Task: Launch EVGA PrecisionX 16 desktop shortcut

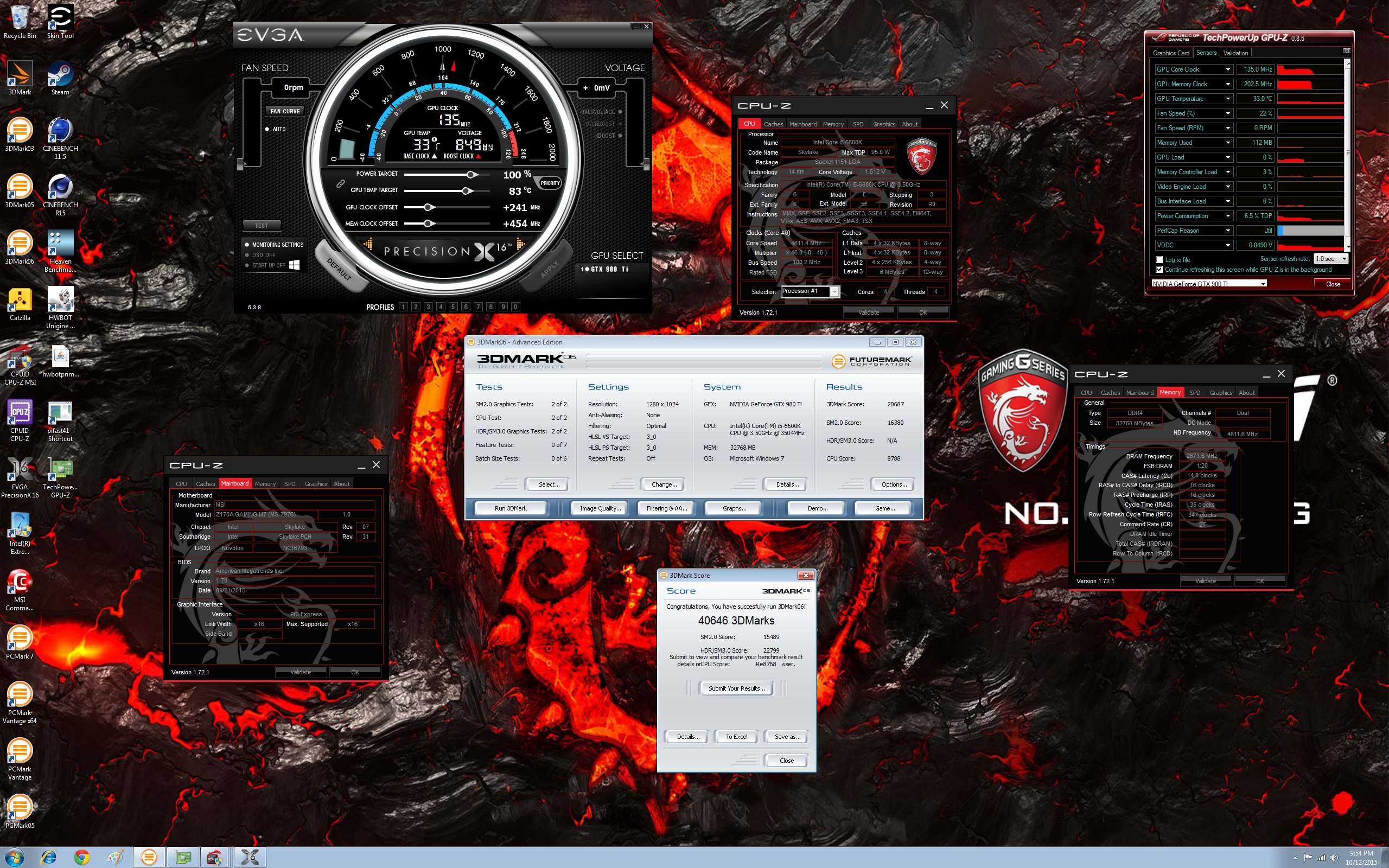Action: coord(20,477)
